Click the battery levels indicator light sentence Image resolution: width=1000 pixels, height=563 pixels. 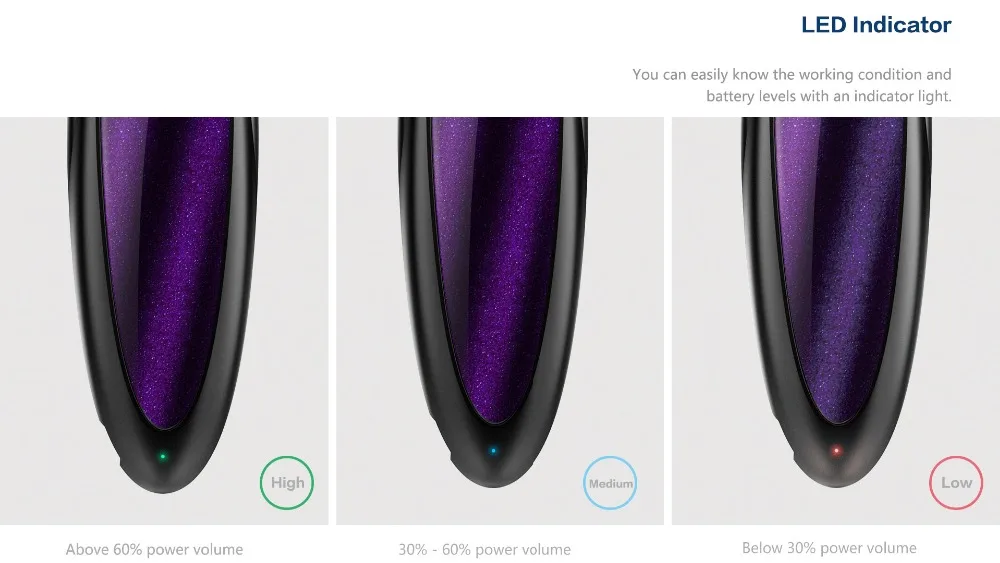pos(828,96)
